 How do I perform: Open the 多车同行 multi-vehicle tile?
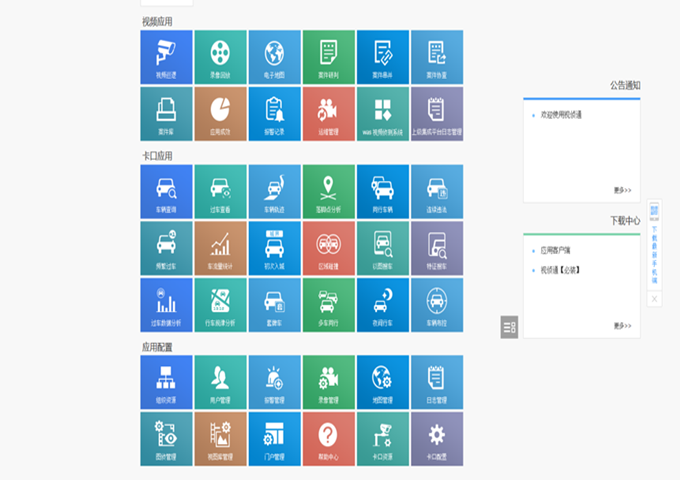coord(328,305)
